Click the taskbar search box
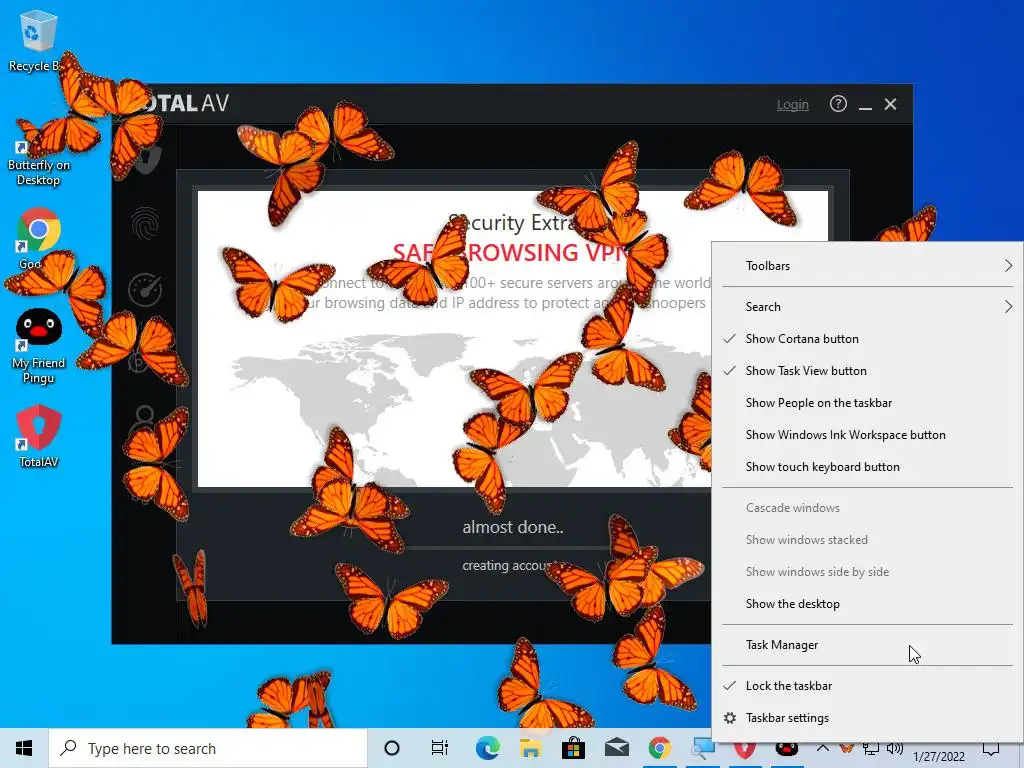The width and height of the screenshot is (1024, 768). click(x=208, y=748)
